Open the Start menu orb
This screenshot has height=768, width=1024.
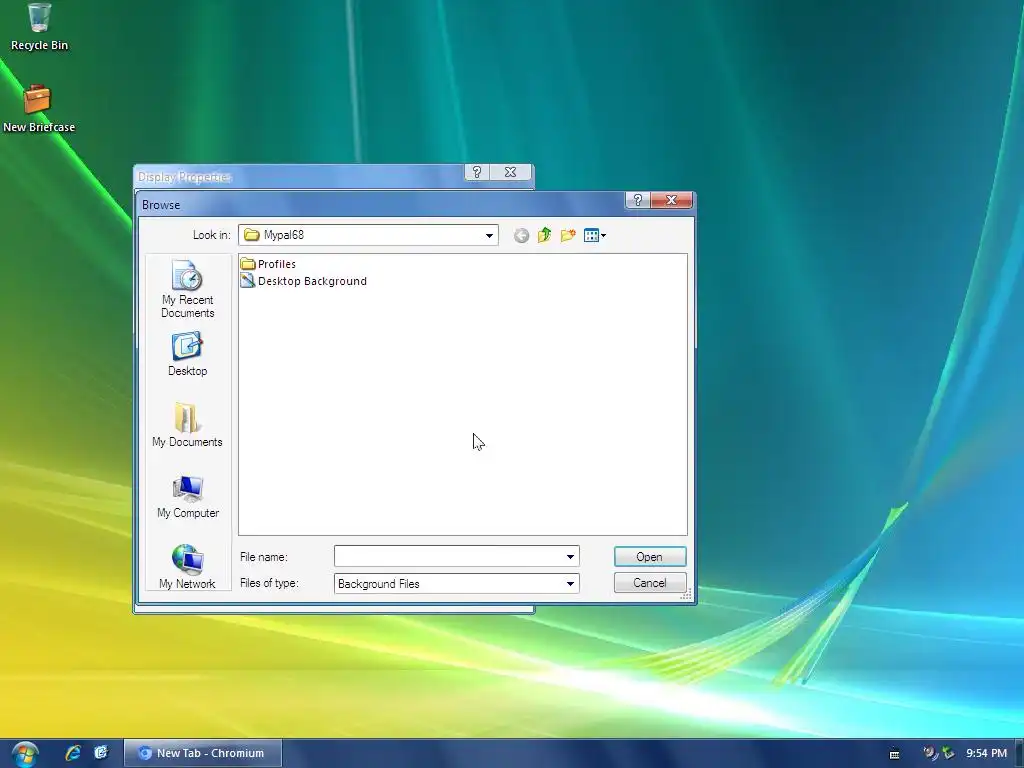(x=24, y=753)
